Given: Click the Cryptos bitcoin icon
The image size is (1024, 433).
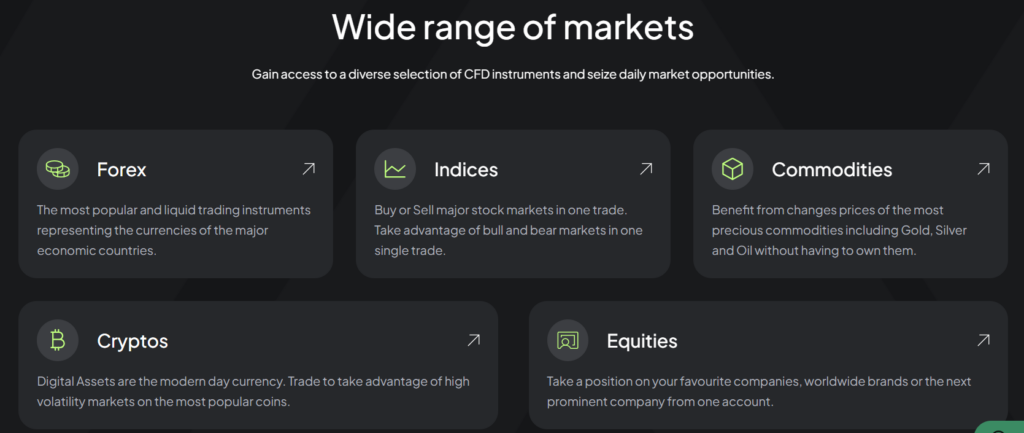Looking at the screenshot, I should [x=57, y=341].
